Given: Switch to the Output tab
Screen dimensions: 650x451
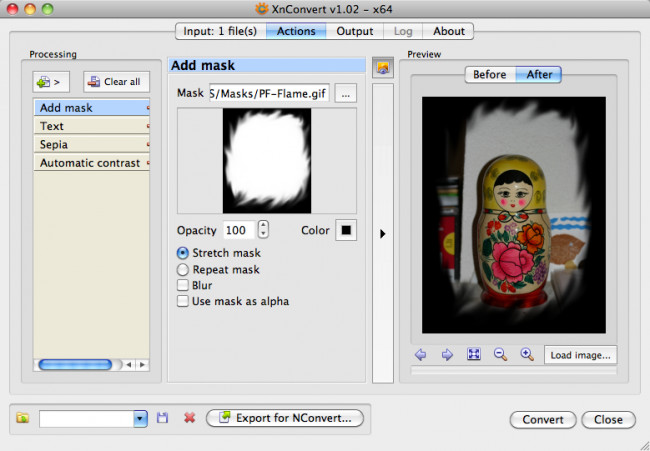Looking at the screenshot, I should click(x=354, y=31).
